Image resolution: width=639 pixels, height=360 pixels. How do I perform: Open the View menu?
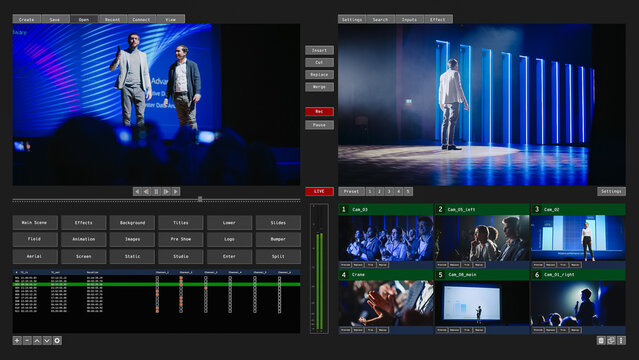(x=171, y=19)
